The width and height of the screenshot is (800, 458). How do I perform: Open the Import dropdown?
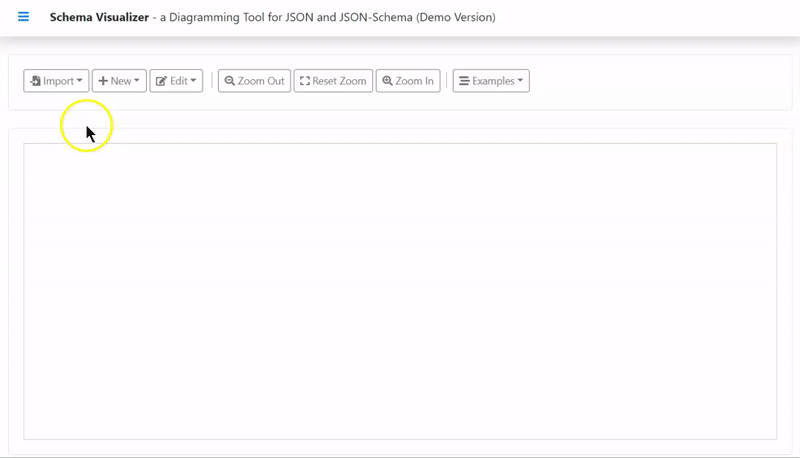click(56, 81)
